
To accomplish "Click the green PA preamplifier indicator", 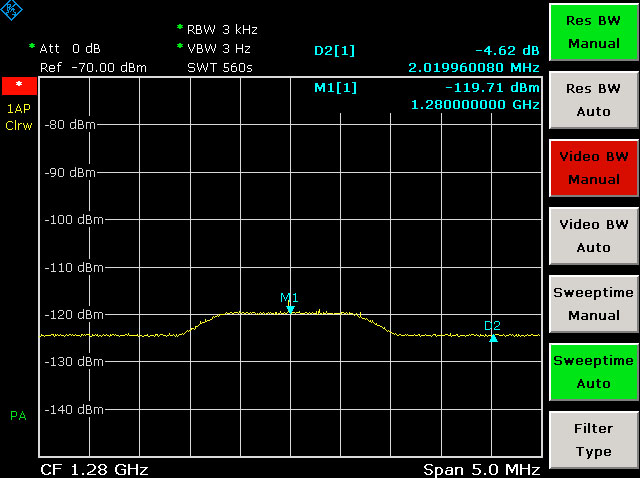I will pyautogui.click(x=18, y=416).
